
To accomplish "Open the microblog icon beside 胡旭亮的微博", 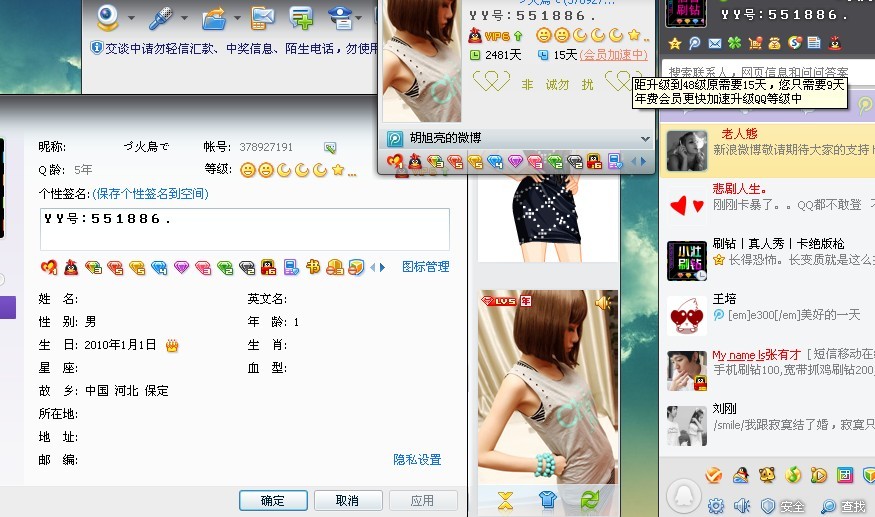I will [x=395, y=138].
